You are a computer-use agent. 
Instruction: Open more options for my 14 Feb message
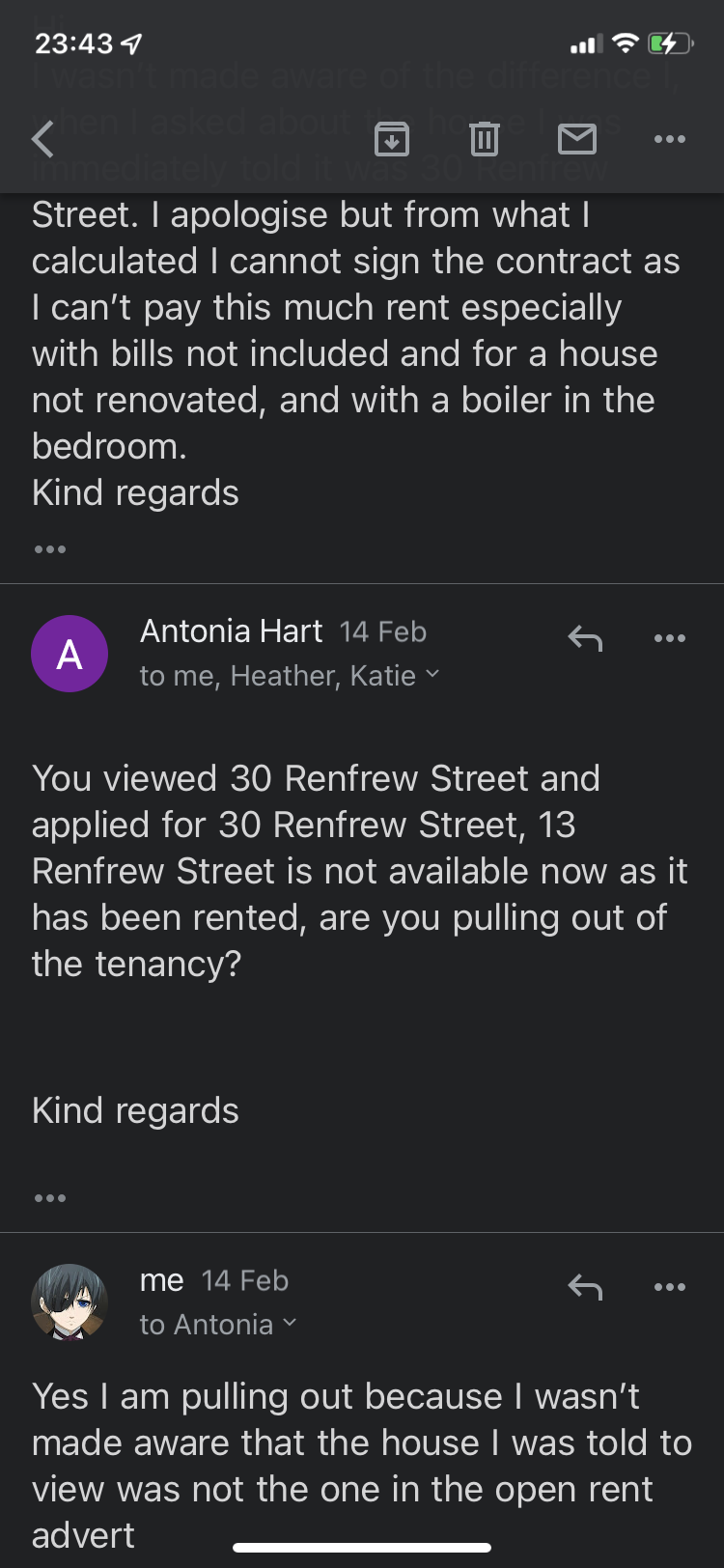click(669, 1287)
